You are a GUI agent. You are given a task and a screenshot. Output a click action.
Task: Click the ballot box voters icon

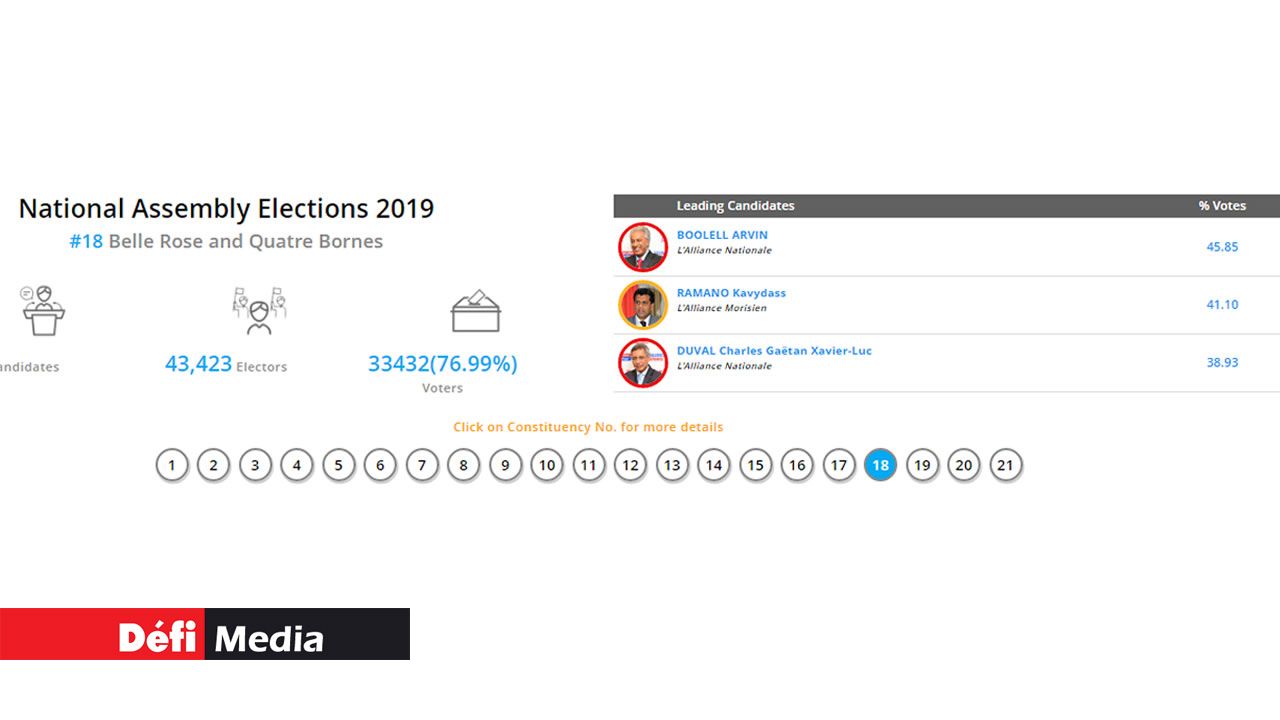click(x=475, y=312)
